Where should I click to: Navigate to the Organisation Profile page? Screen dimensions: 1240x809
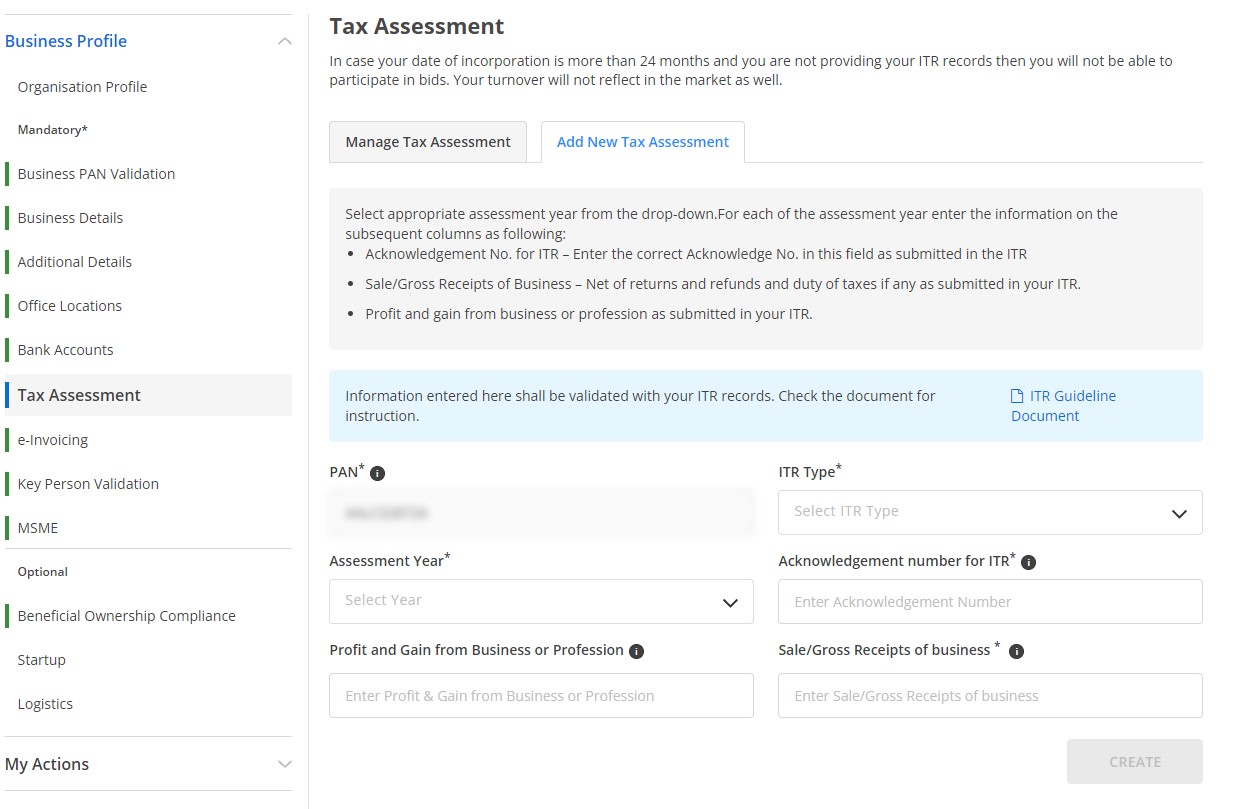coord(82,86)
